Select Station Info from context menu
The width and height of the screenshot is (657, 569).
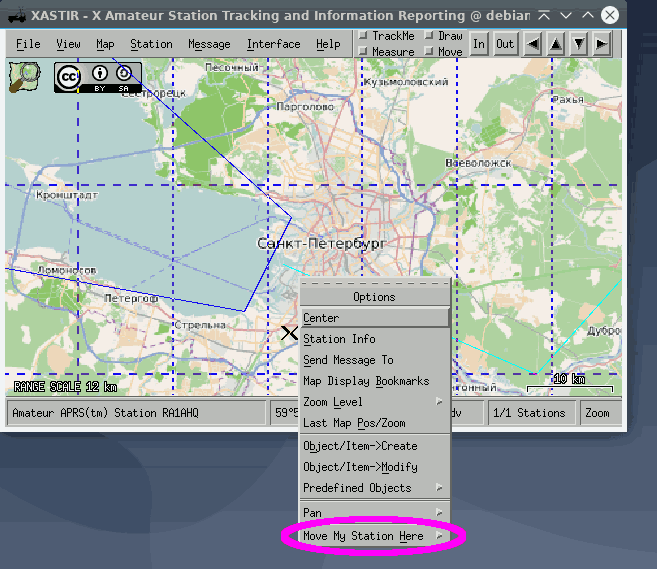tap(375, 339)
